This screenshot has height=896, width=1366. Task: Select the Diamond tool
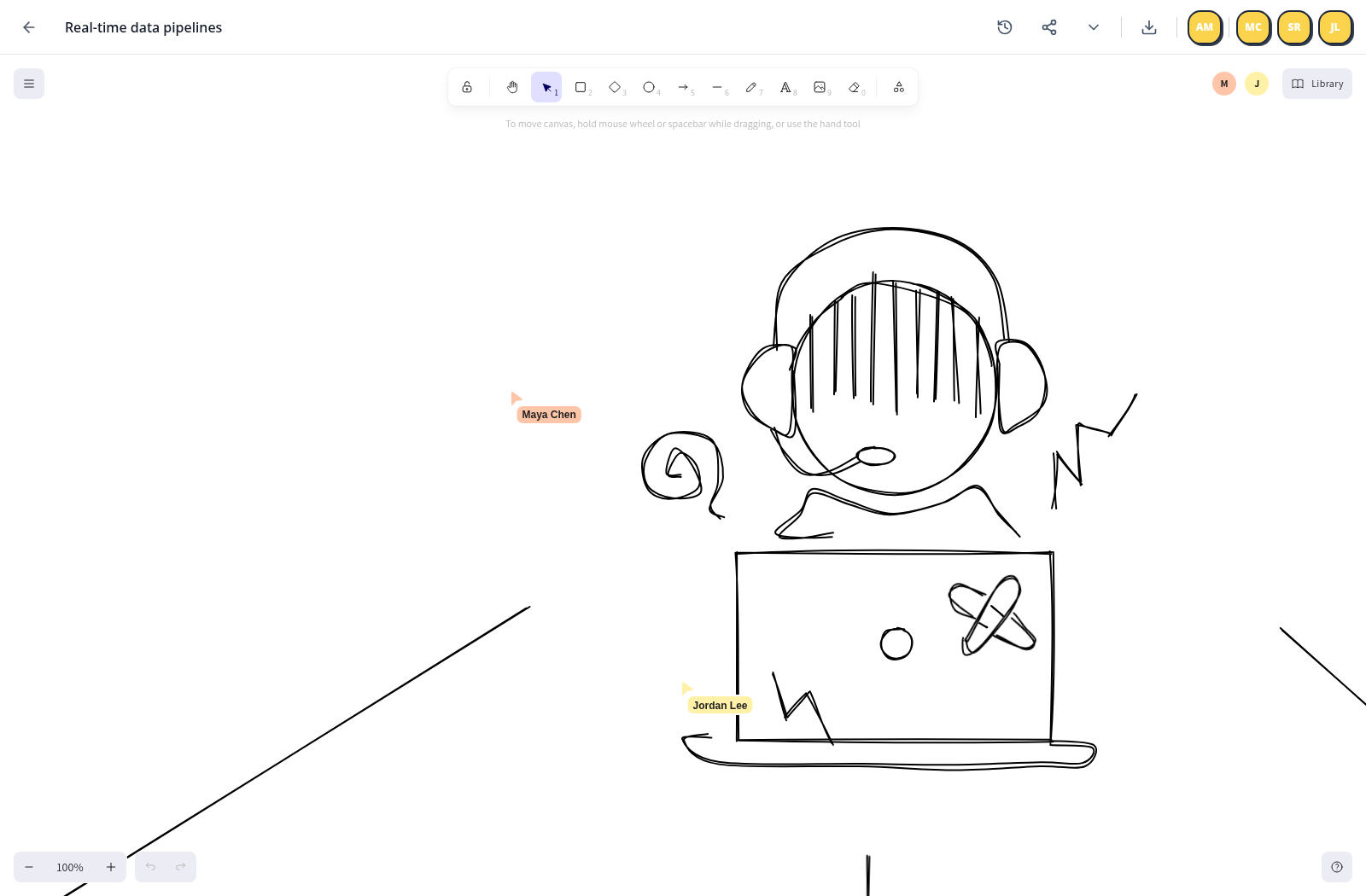click(x=615, y=87)
